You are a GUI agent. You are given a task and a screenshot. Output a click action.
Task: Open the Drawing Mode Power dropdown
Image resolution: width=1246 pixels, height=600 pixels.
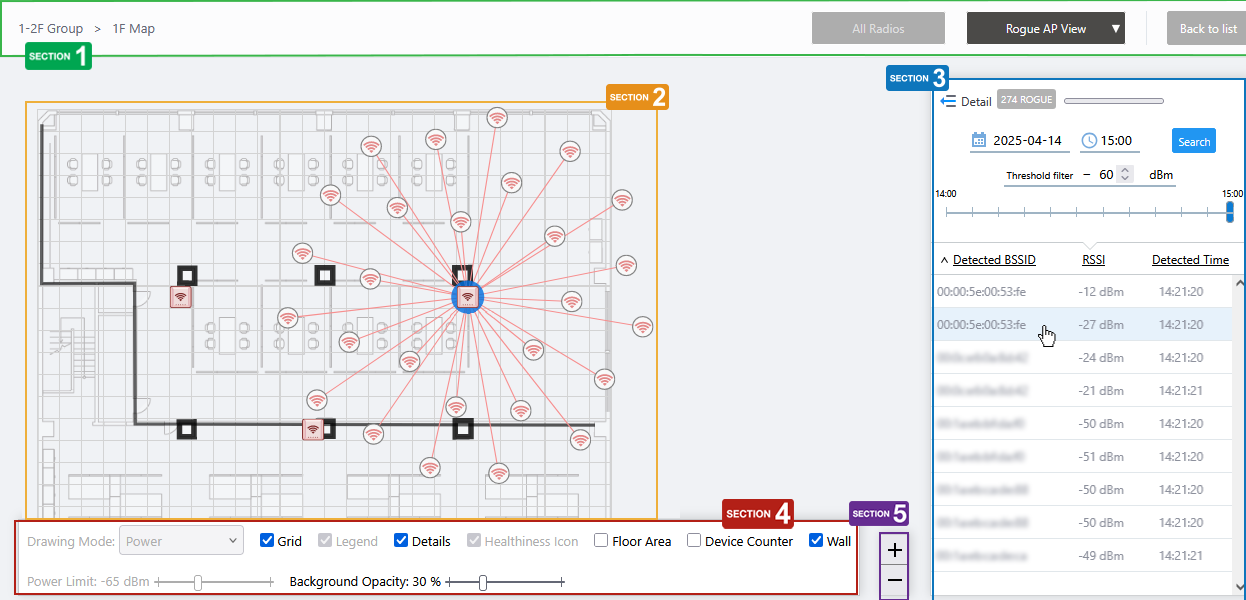[181, 541]
